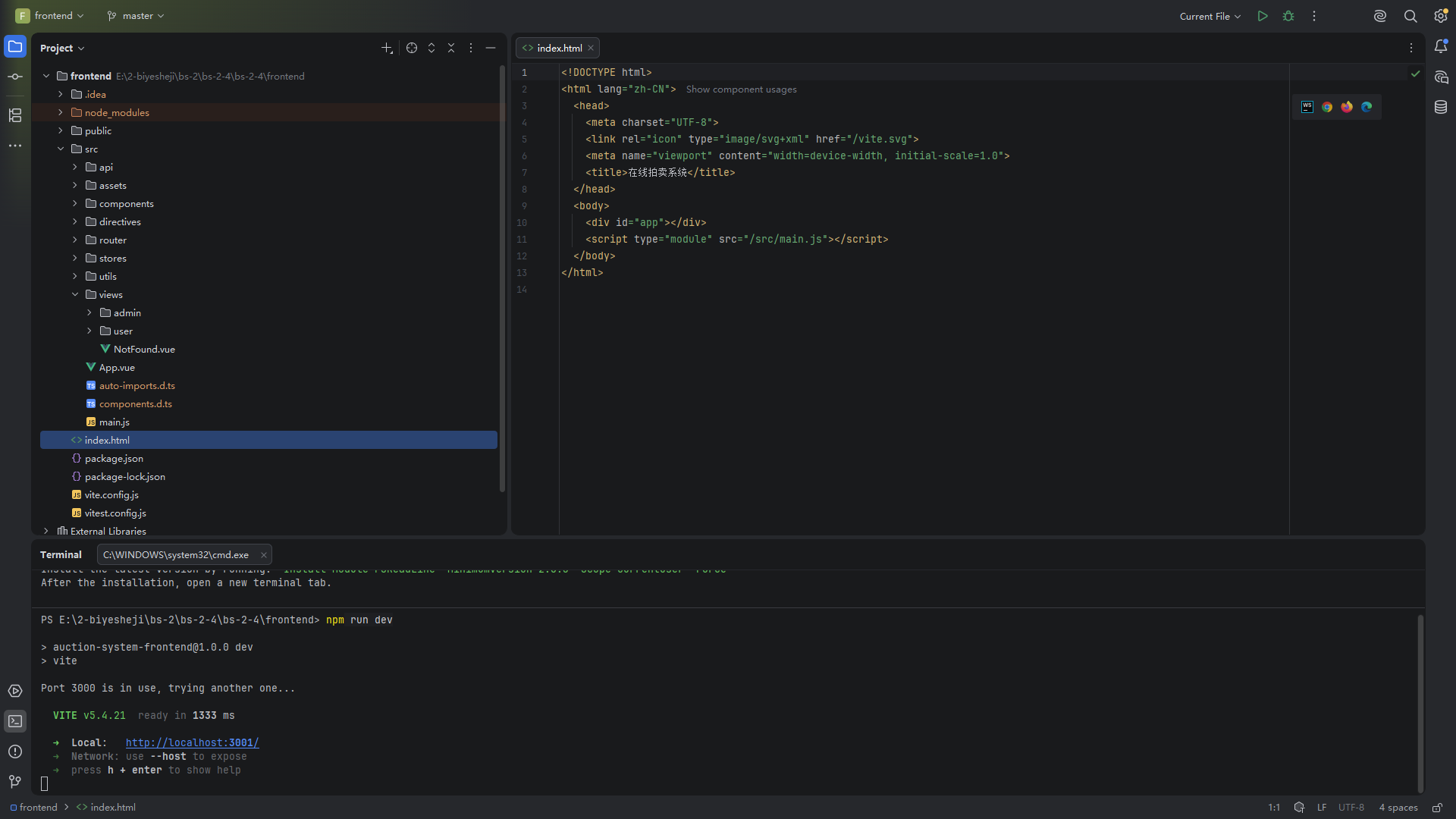The height and width of the screenshot is (819, 1456).
Task: Collapse the src folder
Action: click(x=61, y=149)
